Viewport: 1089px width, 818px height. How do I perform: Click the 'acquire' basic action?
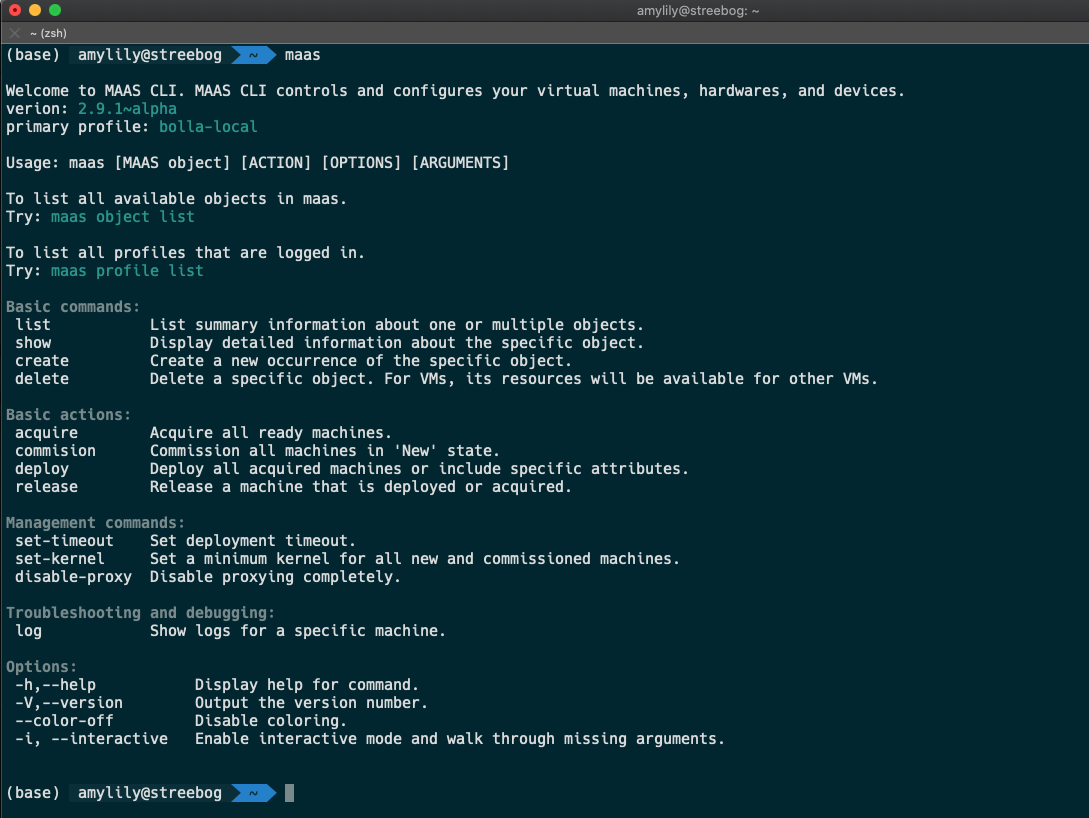point(46,433)
